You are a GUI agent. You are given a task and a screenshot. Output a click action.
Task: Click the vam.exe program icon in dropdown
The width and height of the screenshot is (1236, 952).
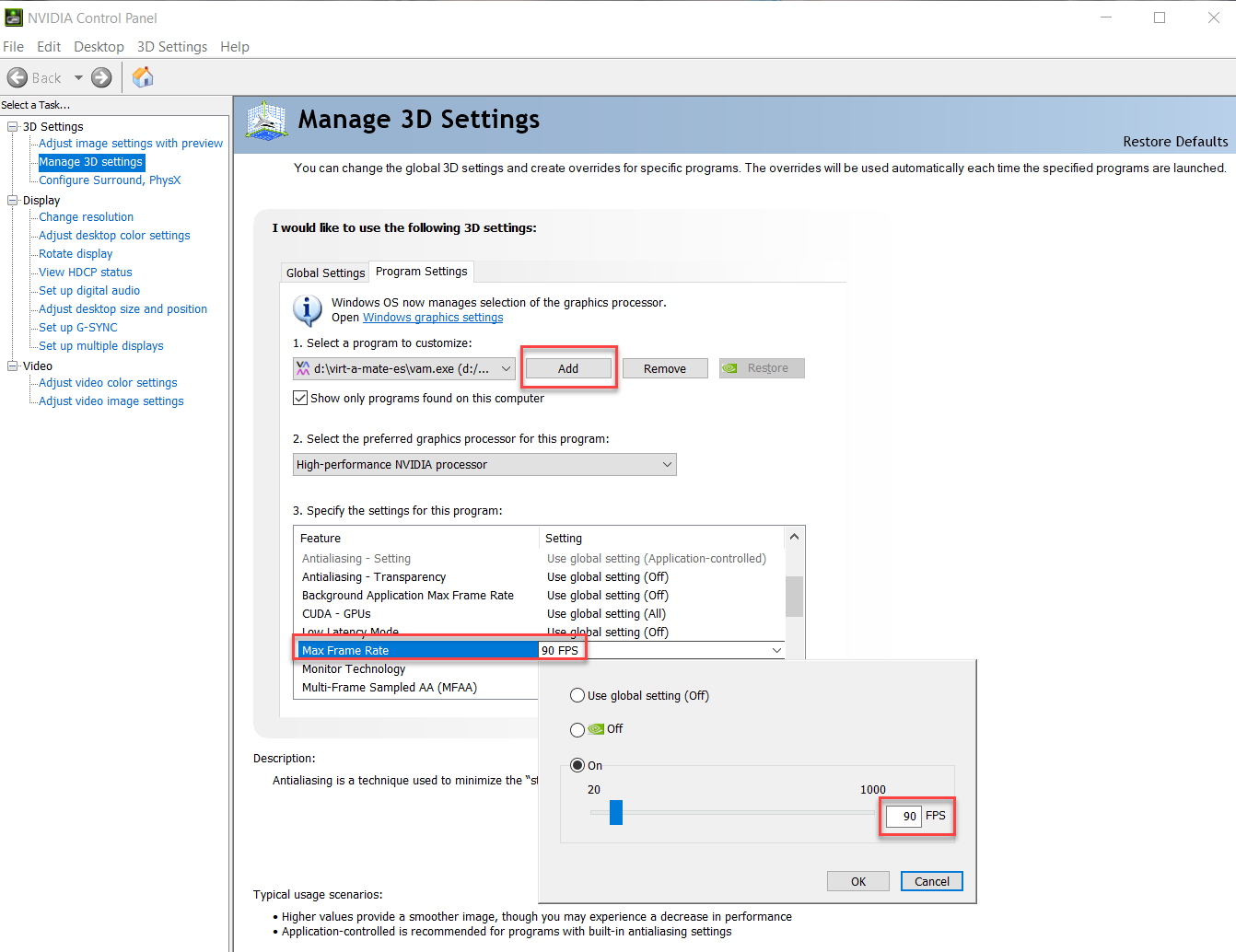pyautogui.click(x=303, y=368)
